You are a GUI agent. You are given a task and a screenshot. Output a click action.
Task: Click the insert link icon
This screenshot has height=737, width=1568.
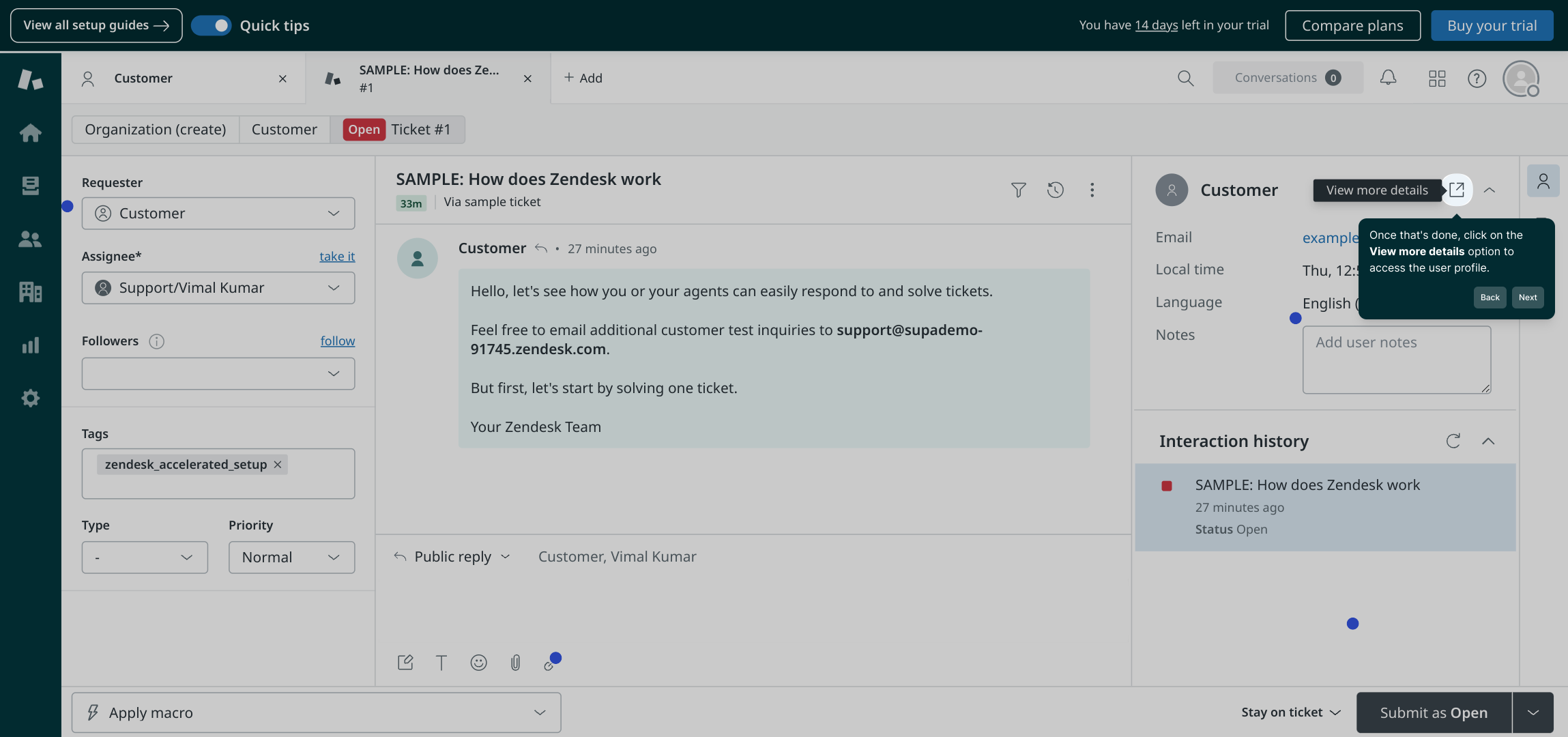[x=549, y=665]
